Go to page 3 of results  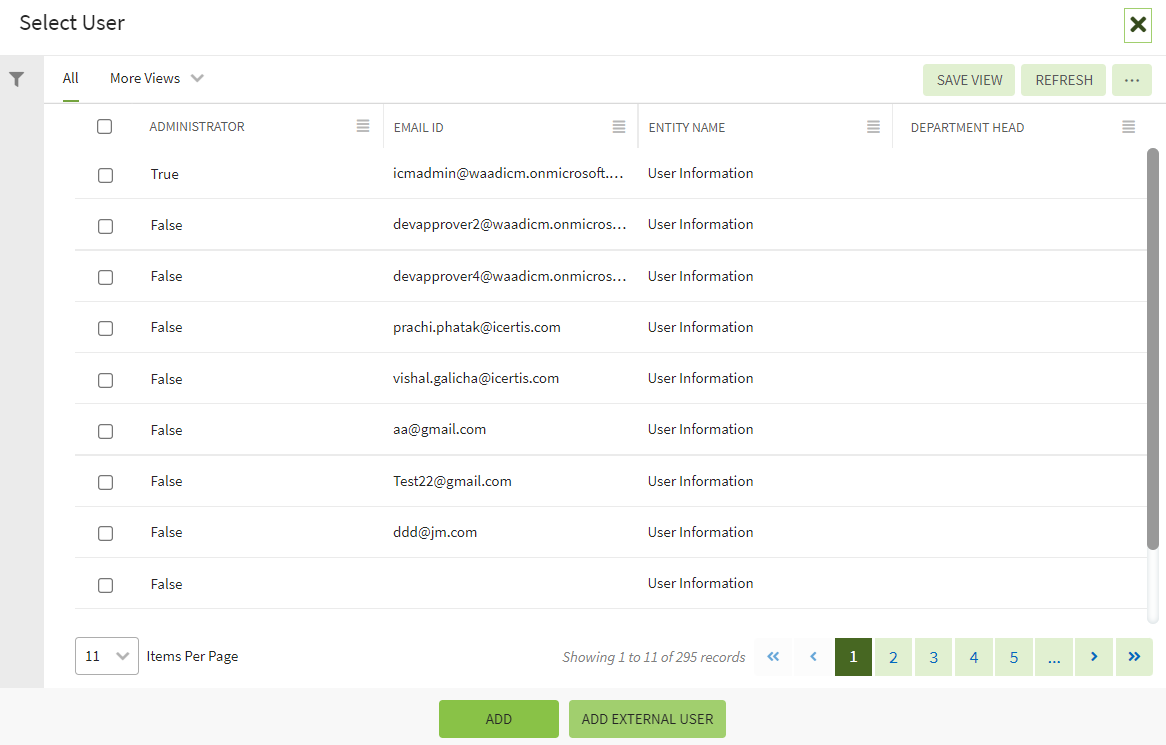pyautogui.click(x=933, y=657)
